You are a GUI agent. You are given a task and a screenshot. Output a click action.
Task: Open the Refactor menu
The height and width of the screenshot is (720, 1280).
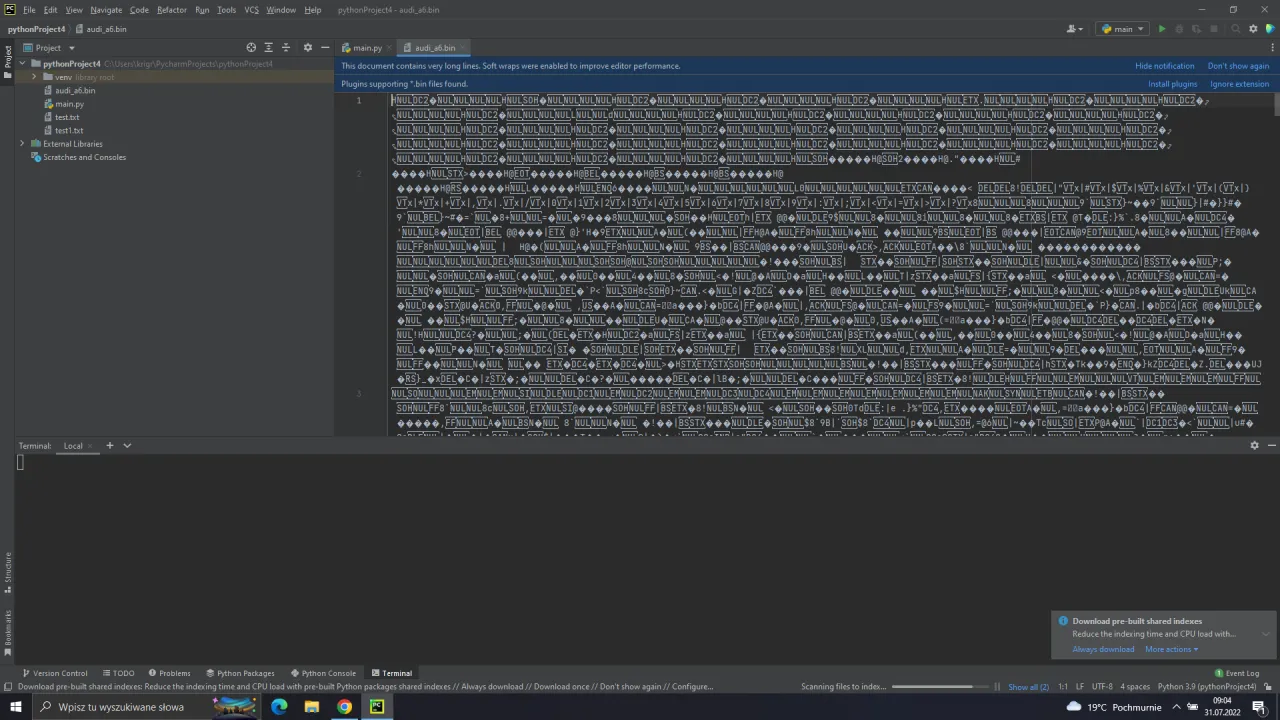171,10
